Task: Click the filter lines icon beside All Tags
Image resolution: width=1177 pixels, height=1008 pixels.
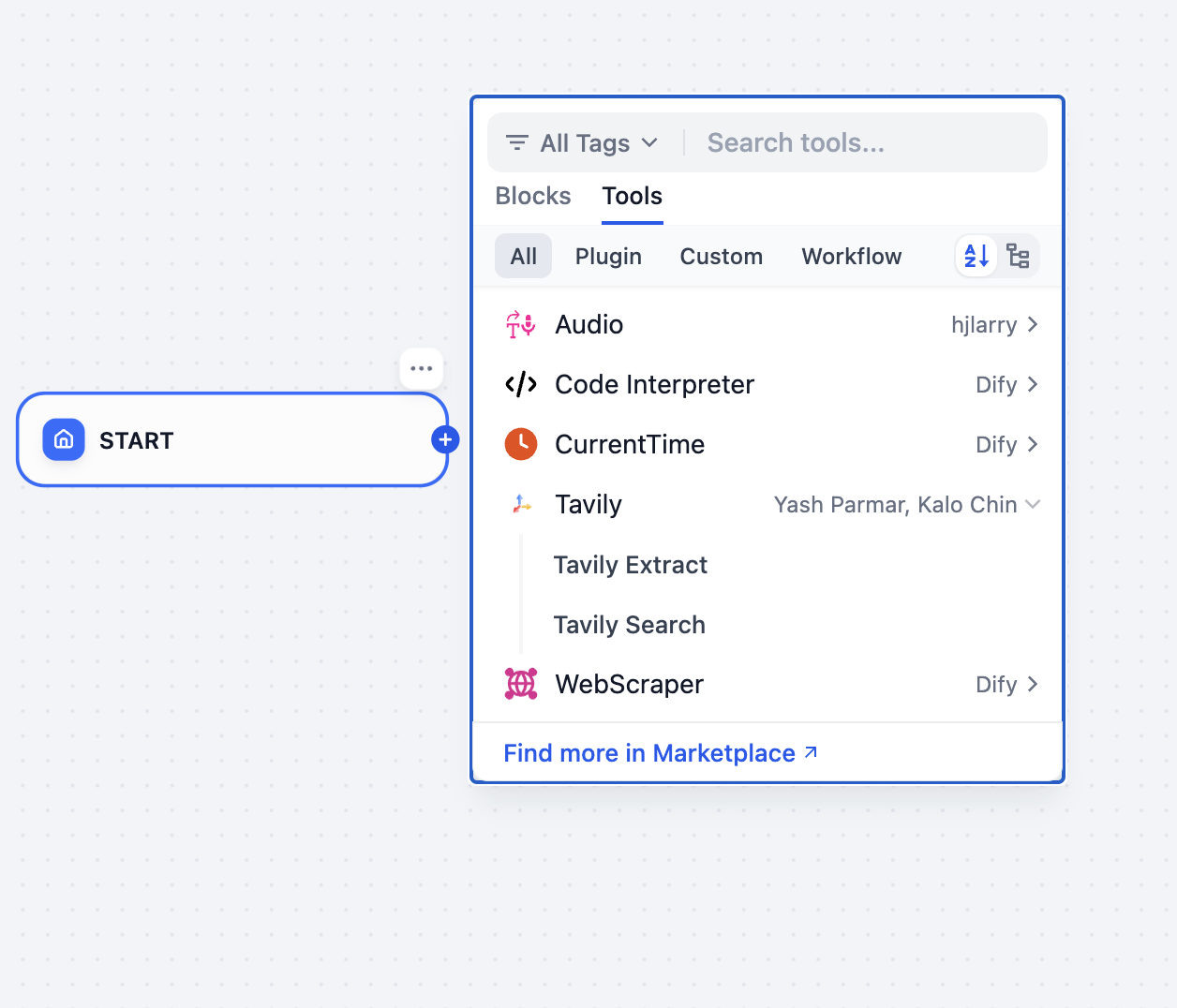Action: point(517,142)
